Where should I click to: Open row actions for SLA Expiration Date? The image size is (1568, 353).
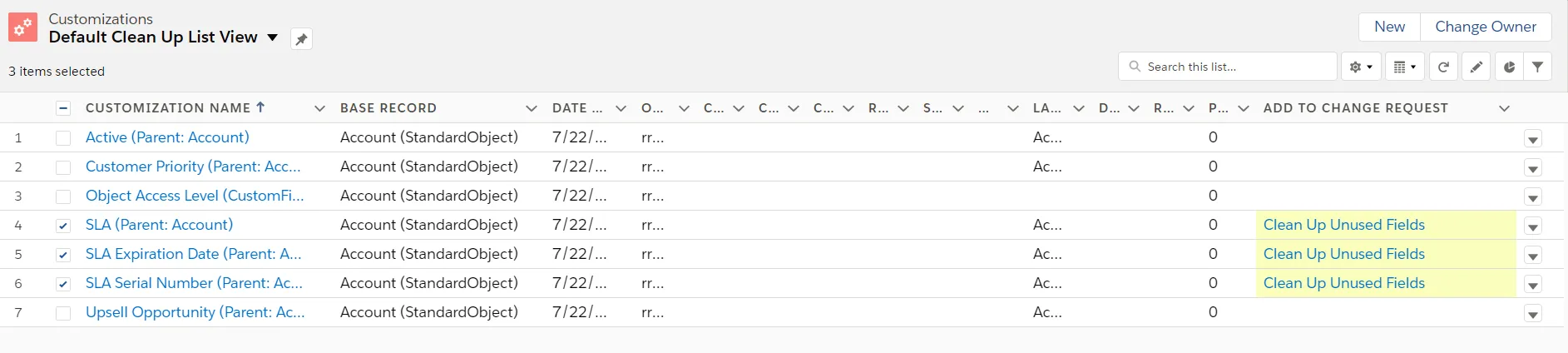tap(1533, 256)
